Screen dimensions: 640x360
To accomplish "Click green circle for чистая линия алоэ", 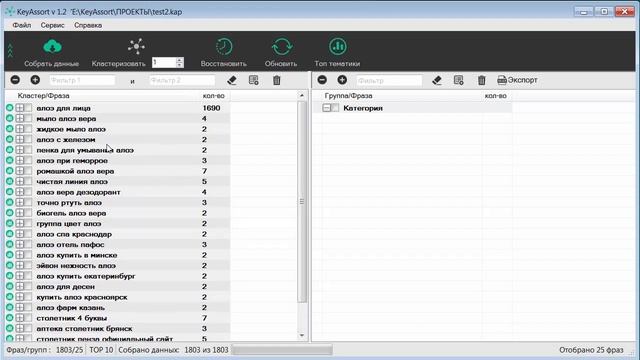I will (x=10, y=182).
